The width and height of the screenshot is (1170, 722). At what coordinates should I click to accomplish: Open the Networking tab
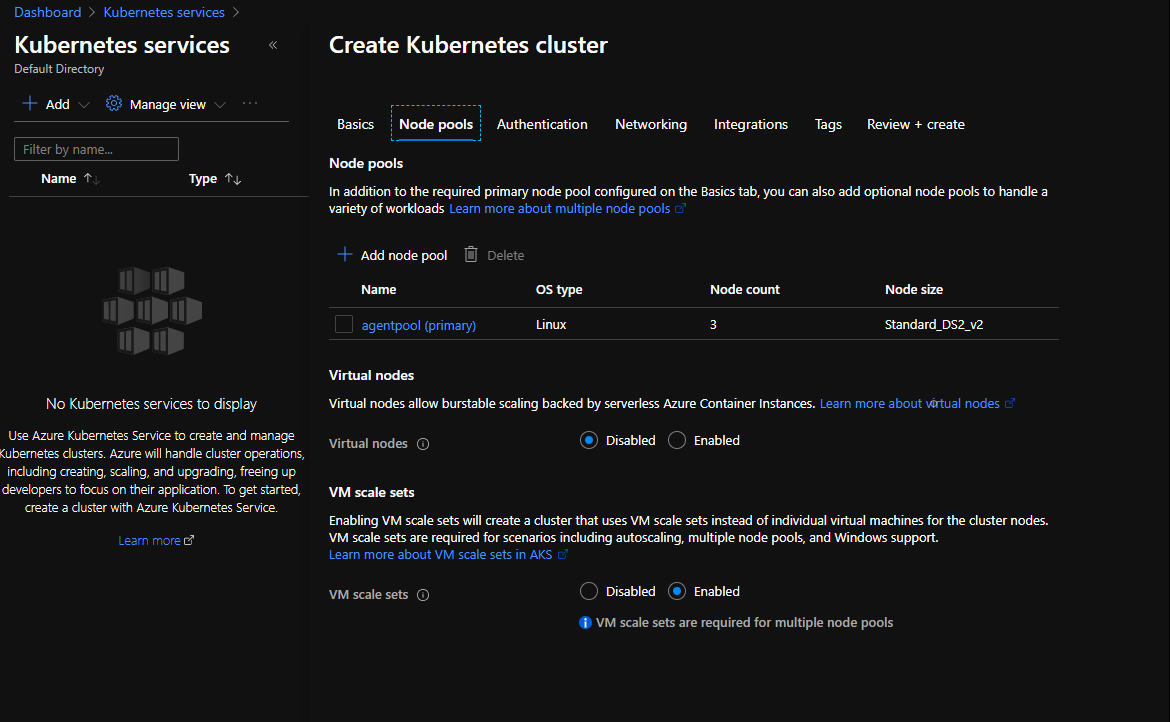(x=651, y=125)
